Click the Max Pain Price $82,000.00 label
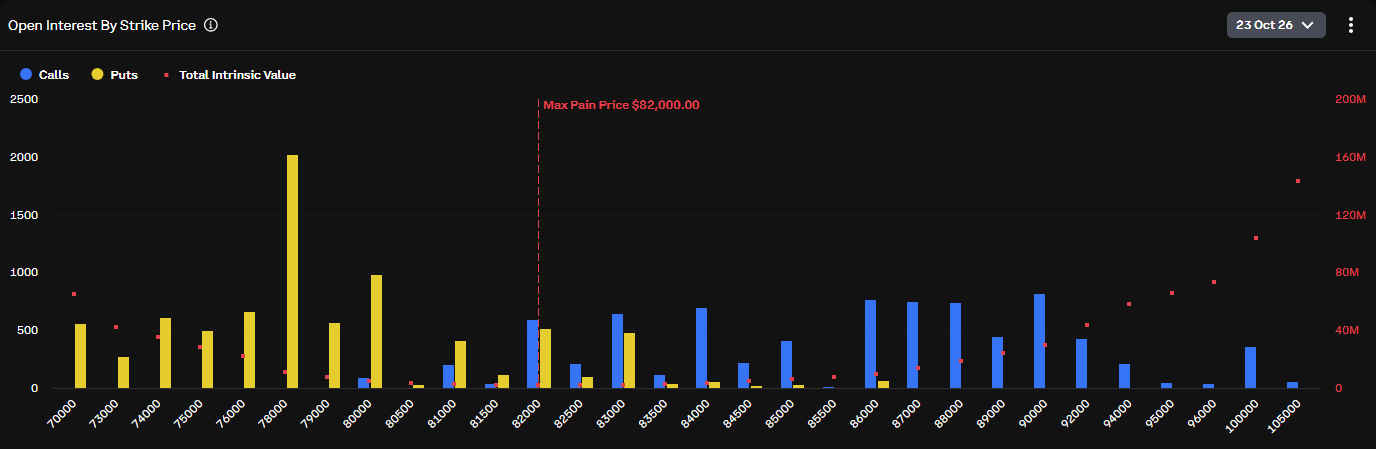1376x449 pixels. tap(621, 104)
